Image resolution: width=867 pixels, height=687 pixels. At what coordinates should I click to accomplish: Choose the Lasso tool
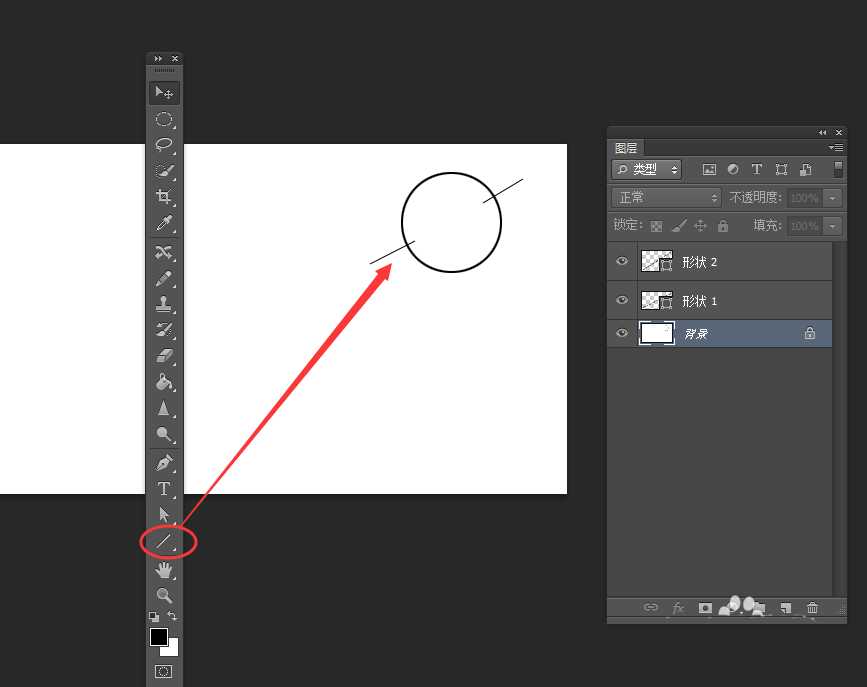(164, 145)
